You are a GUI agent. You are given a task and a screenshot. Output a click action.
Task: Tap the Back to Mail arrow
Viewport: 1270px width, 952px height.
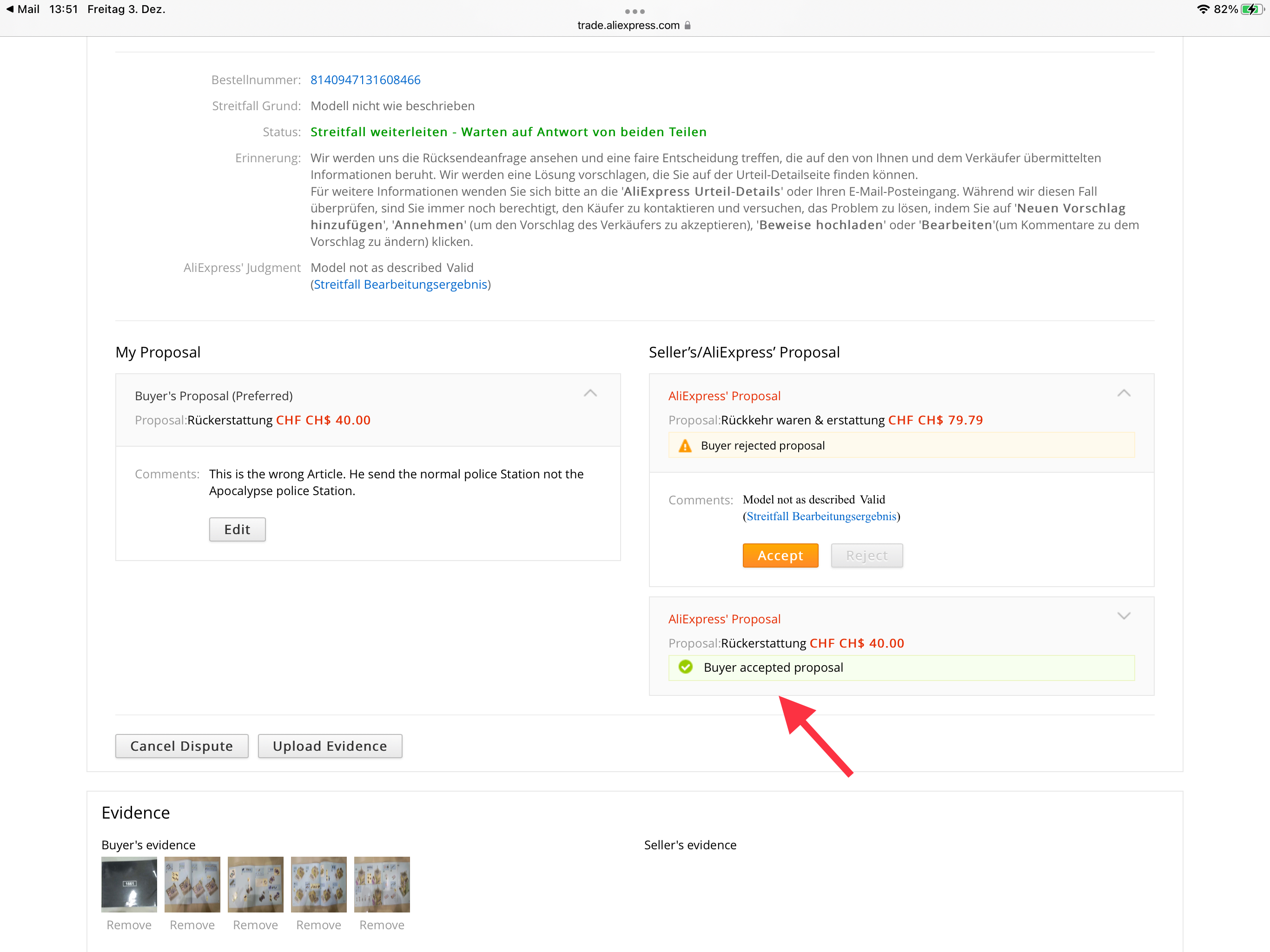point(10,9)
